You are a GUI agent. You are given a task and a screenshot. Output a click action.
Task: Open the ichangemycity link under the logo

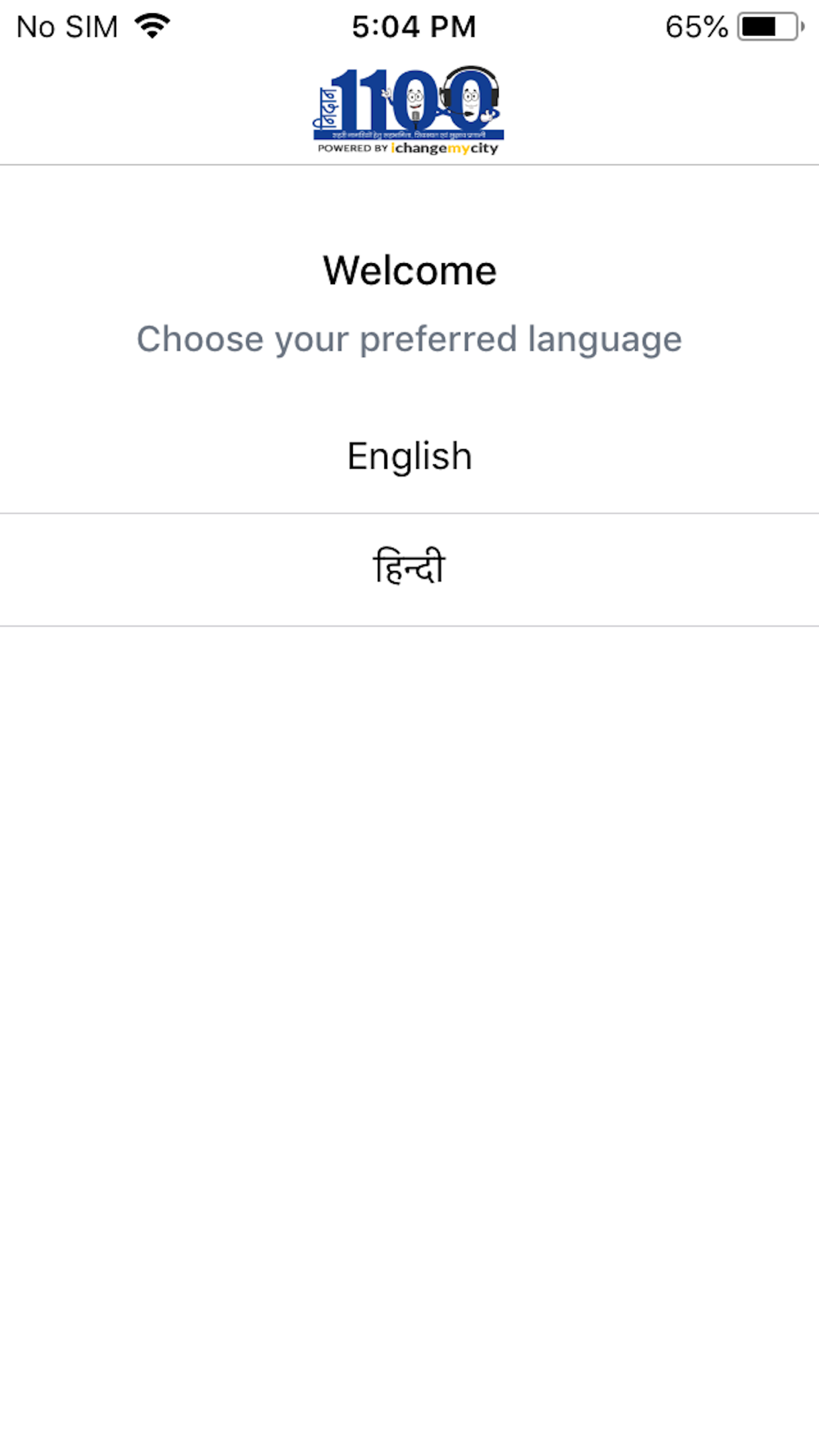pyautogui.click(x=445, y=148)
